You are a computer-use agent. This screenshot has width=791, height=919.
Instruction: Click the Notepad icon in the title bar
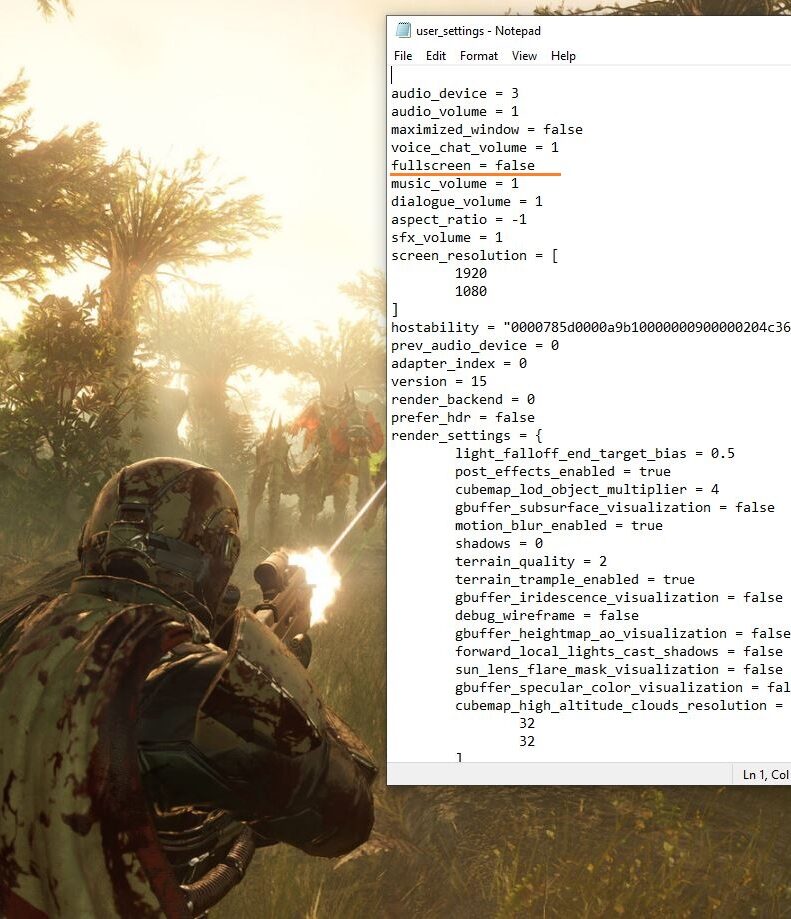pos(403,30)
